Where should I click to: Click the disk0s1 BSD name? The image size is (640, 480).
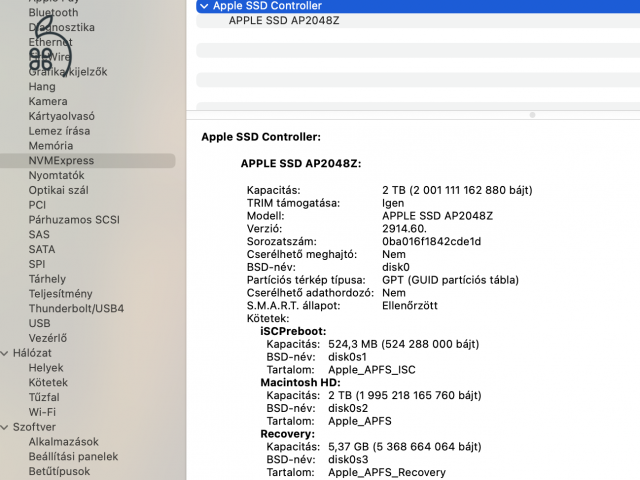pos(347,357)
